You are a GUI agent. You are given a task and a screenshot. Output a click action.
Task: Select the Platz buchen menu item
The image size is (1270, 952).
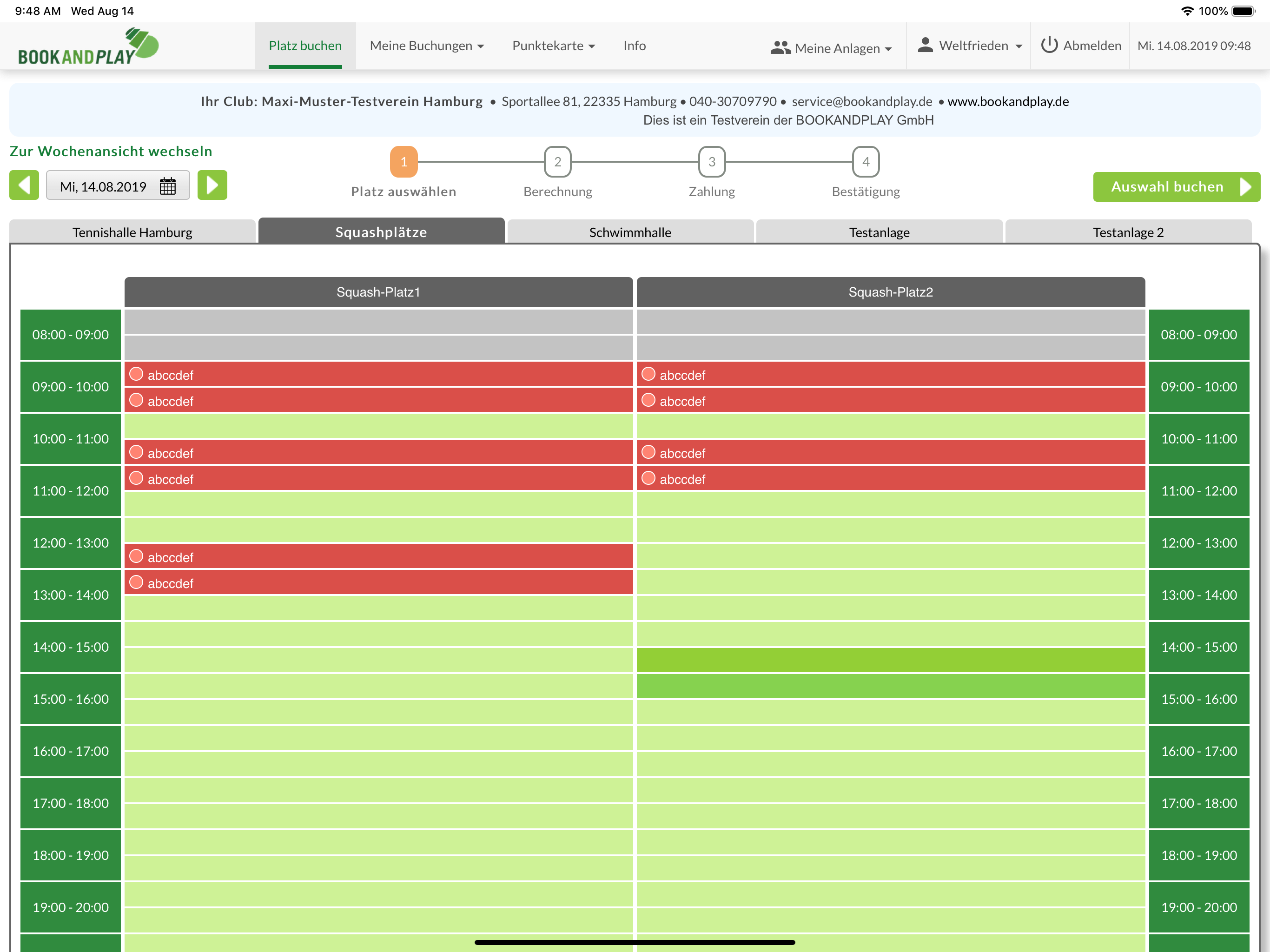(305, 46)
